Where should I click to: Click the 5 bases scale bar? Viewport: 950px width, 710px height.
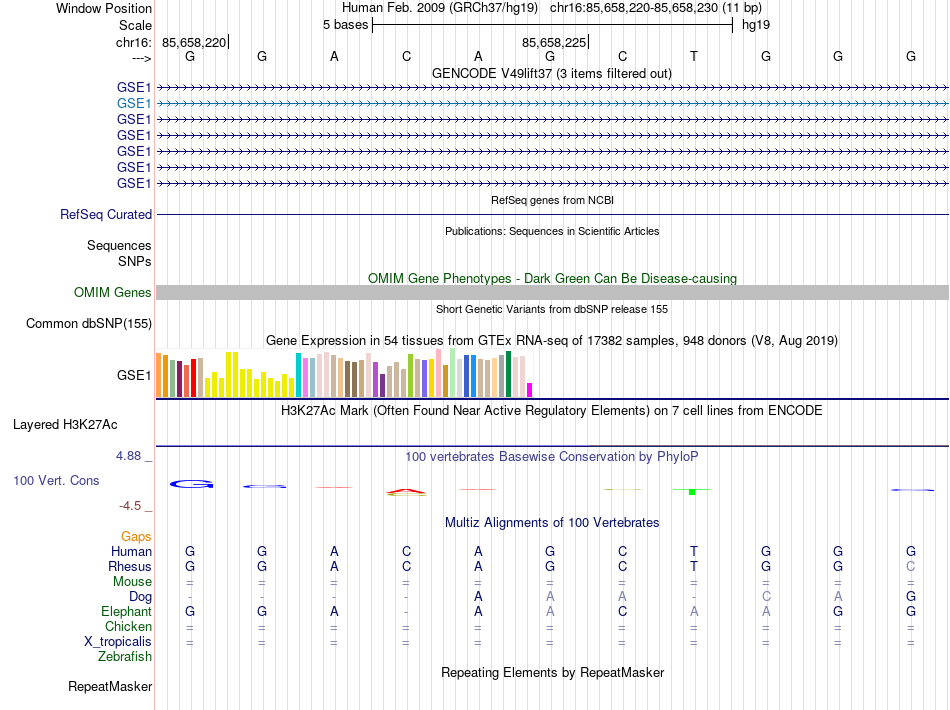click(x=553, y=25)
